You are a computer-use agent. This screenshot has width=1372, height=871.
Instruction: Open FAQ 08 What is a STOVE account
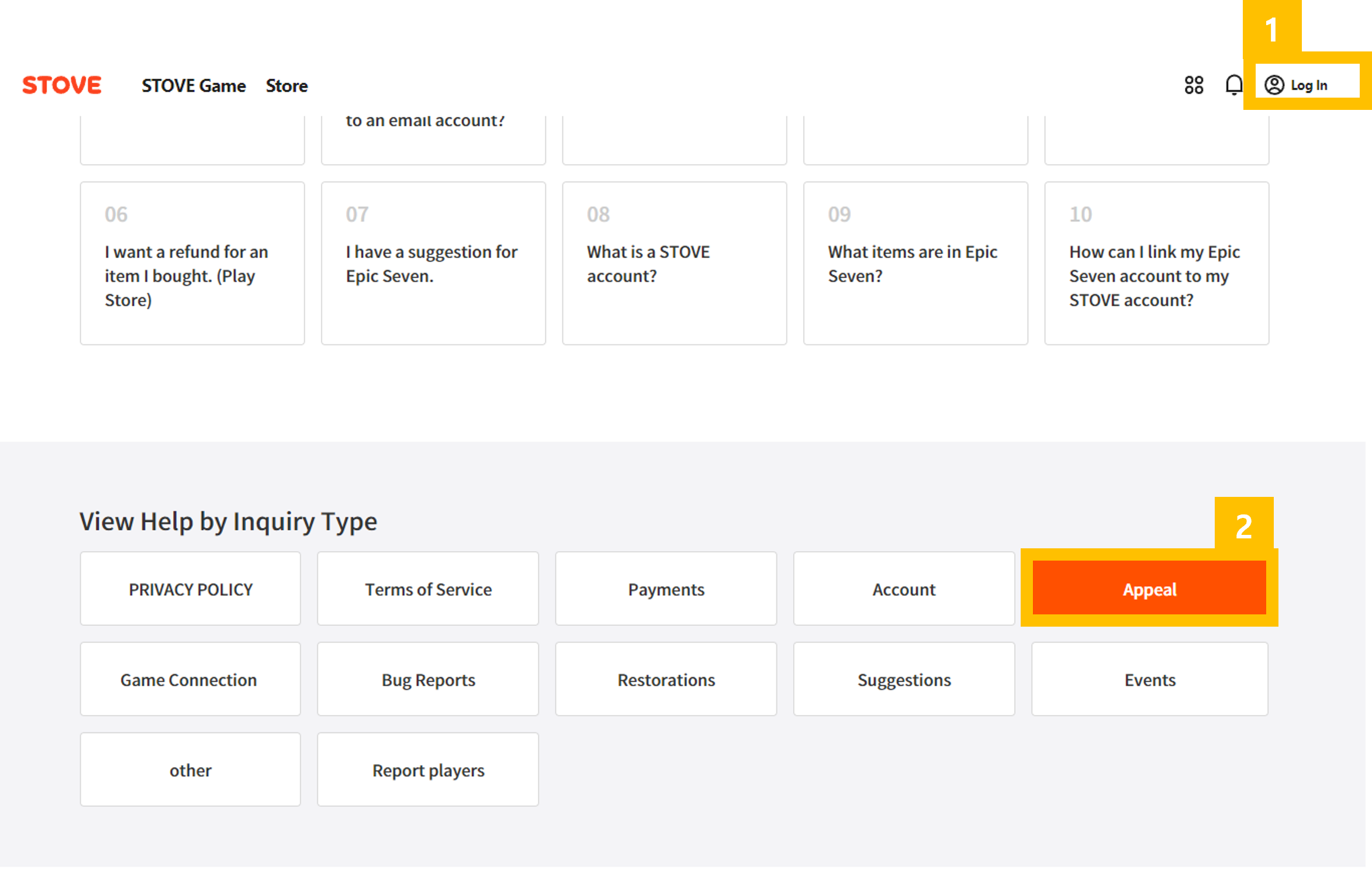pyautogui.click(x=675, y=263)
